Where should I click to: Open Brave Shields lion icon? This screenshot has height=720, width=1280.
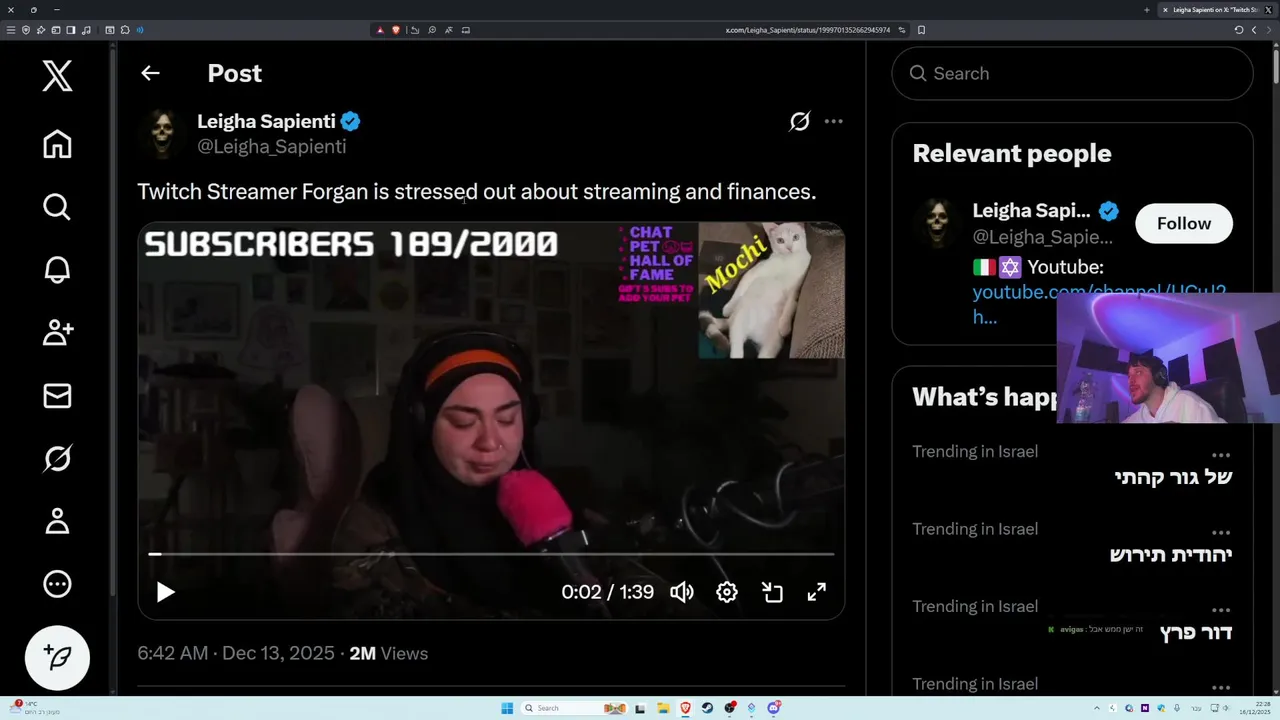pyautogui.click(x=395, y=30)
